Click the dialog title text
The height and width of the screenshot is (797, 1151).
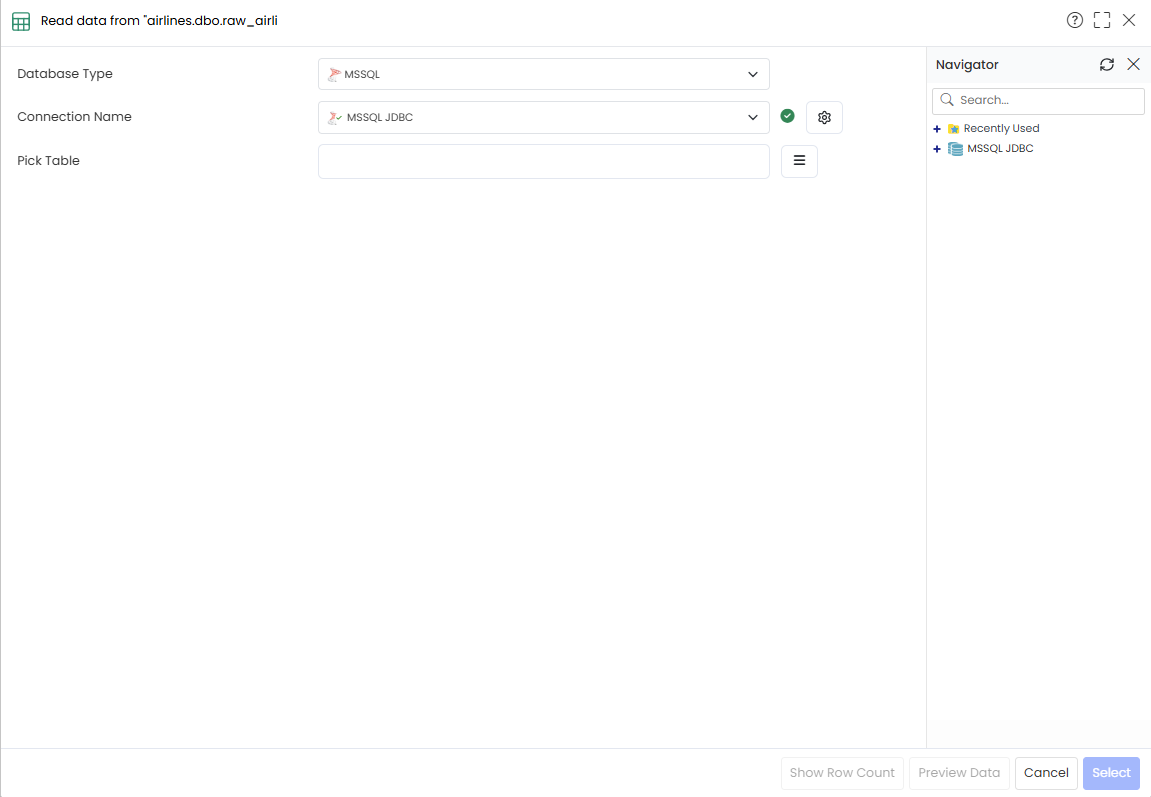click(159, 21)
